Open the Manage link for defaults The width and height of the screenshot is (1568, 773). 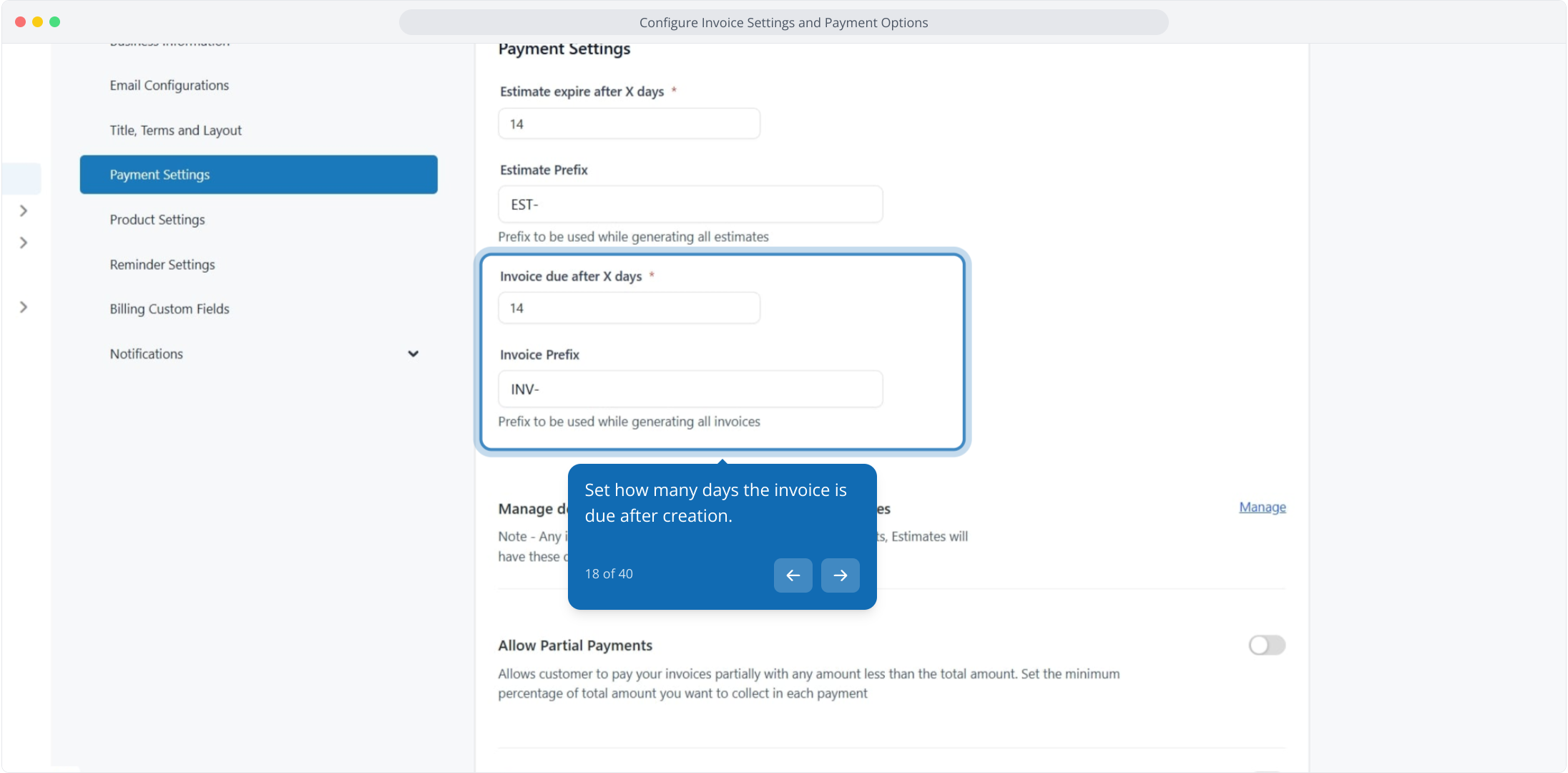tap(1262, 507)
